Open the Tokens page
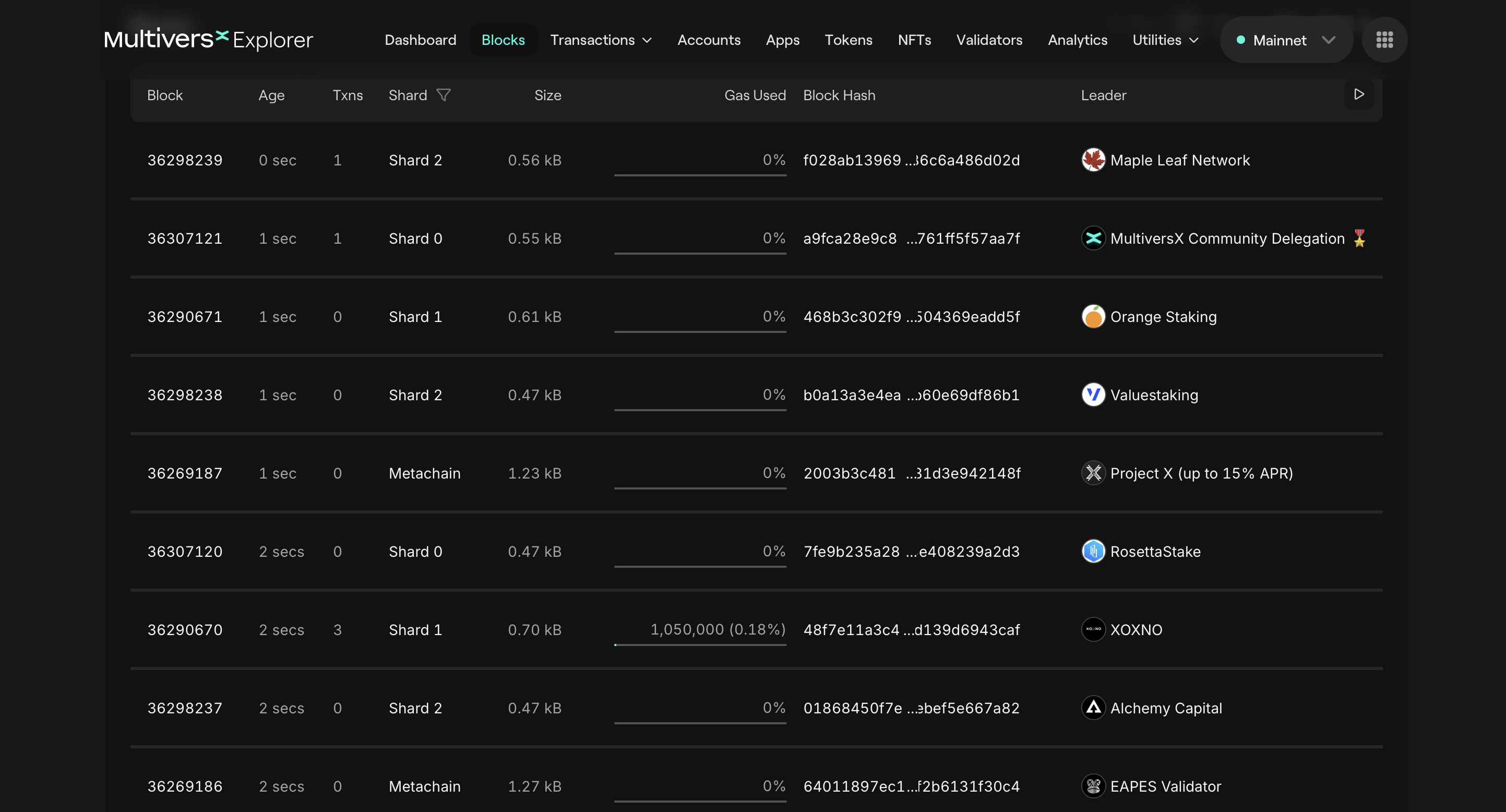The image size is (1506, 812). click(x=848, y=40)
